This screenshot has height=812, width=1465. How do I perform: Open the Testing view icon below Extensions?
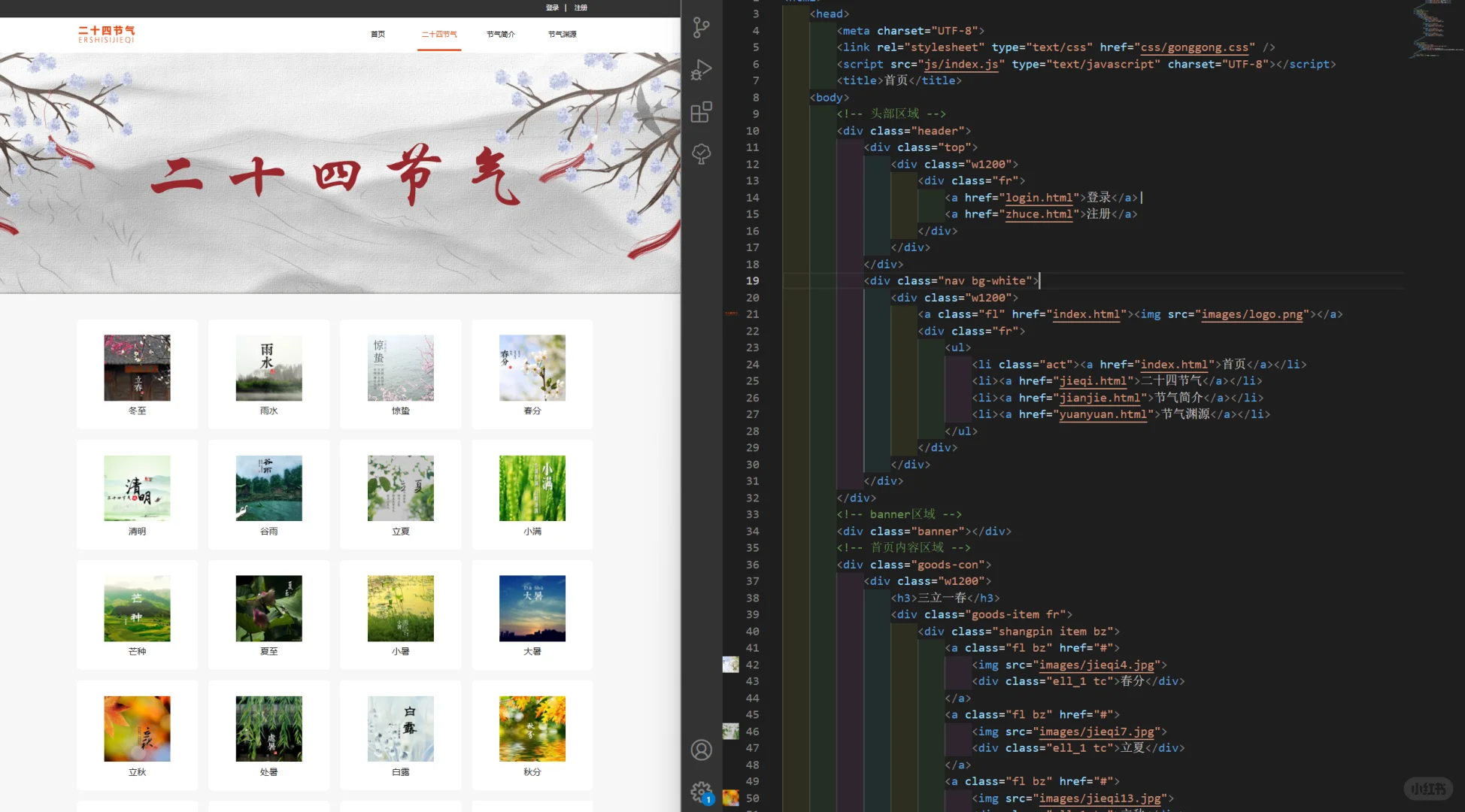(700, 153)
